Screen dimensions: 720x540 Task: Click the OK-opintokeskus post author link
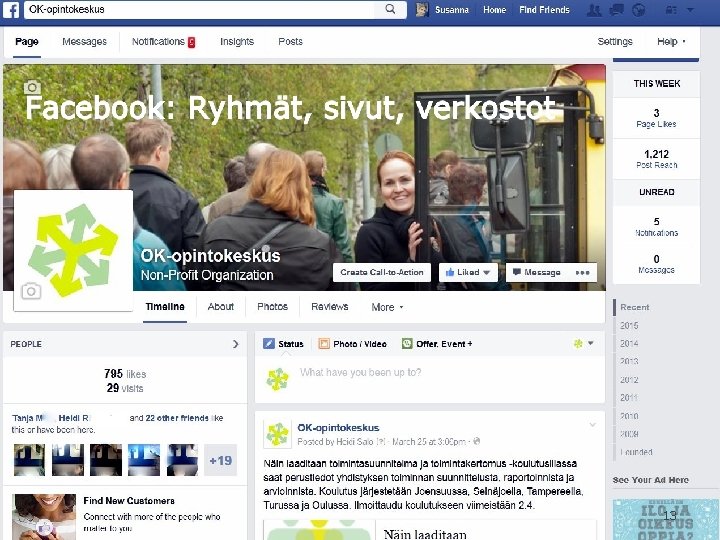[x=338, y=428]
